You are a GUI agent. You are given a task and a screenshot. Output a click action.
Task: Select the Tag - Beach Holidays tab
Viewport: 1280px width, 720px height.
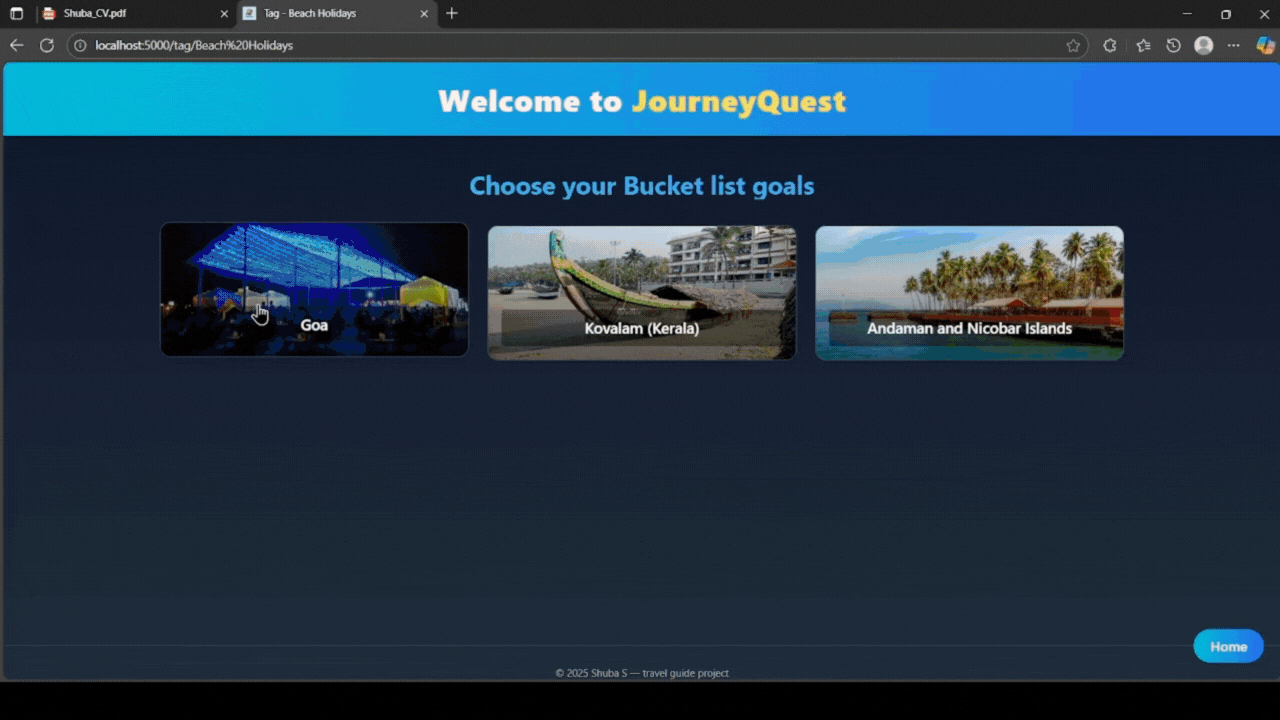coord(330,14)
